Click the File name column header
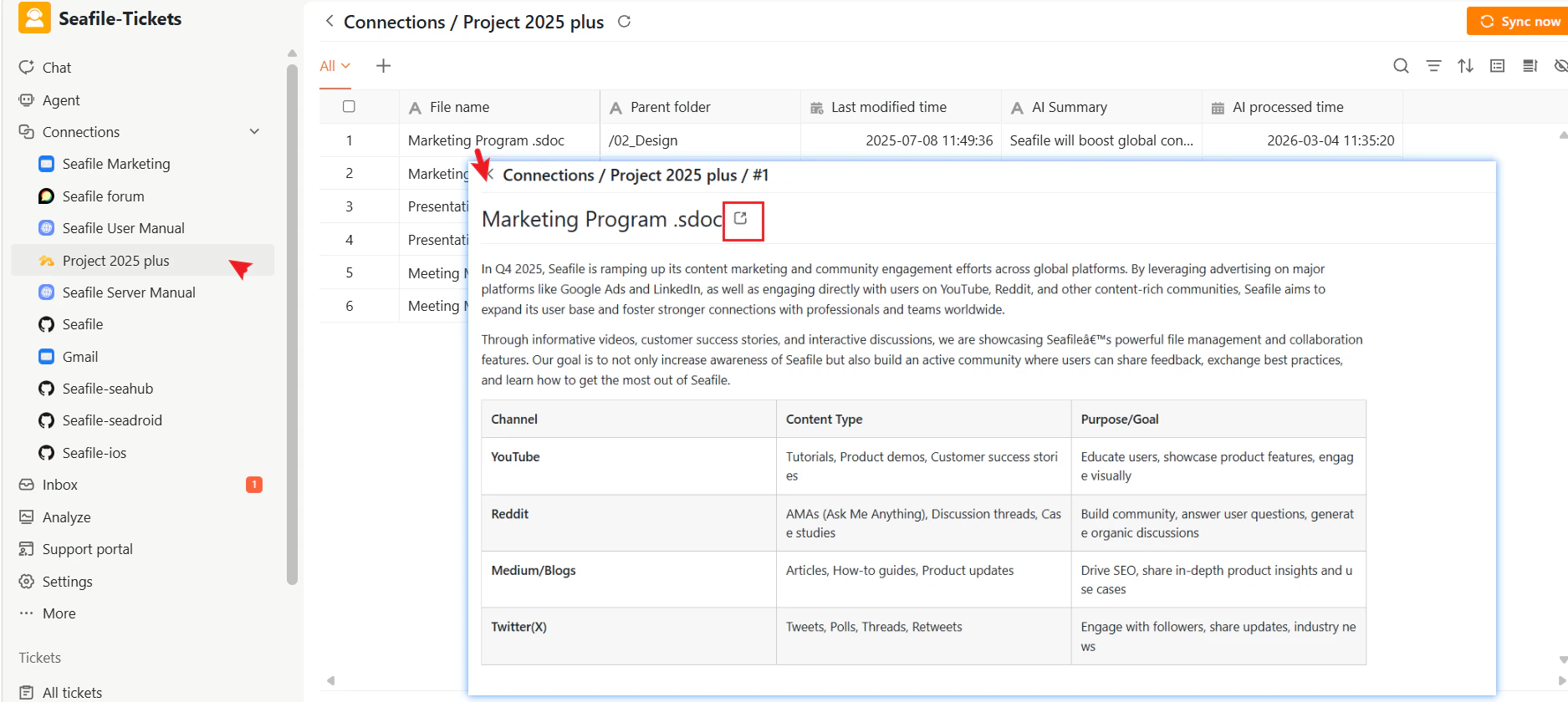 (x=499, y=107)
